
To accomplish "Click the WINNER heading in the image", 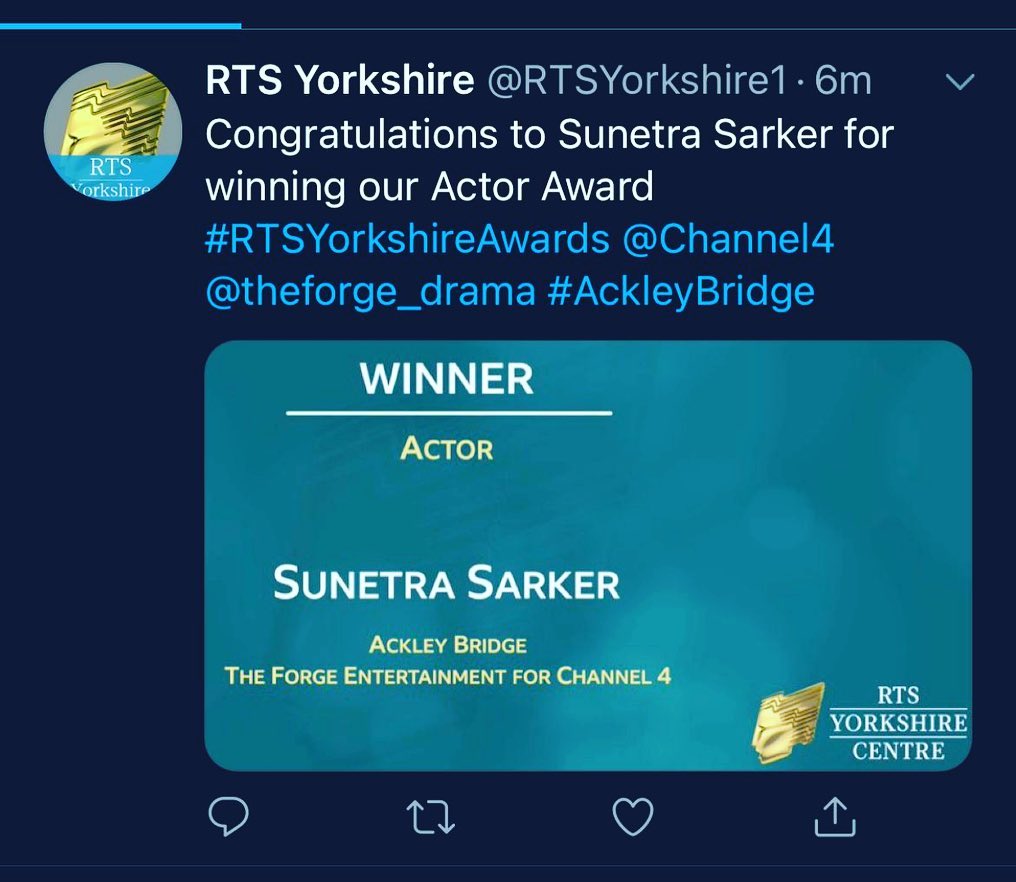I will [447, 379].
